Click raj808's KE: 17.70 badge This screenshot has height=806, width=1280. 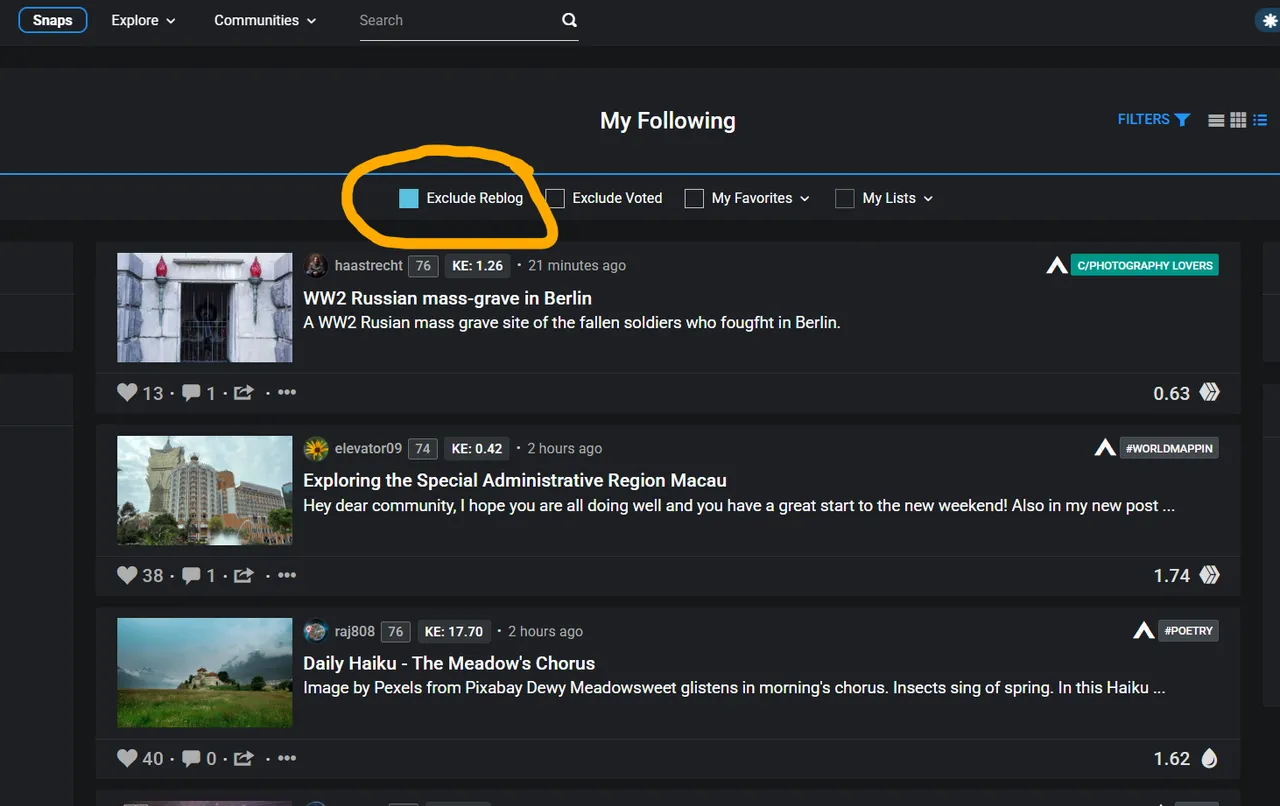(454, 631)
